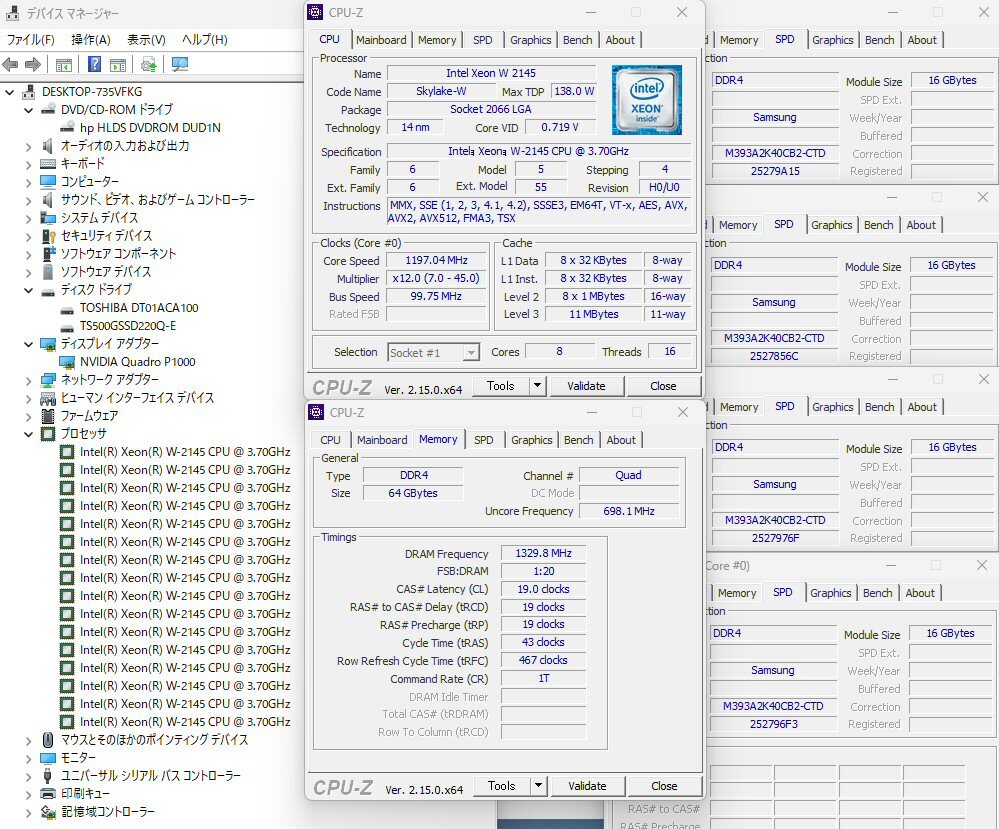This screenshot has width=999, height=829.
Task: Click the Intel Xeon inside logo in CPU-Z
Action: 647,100
